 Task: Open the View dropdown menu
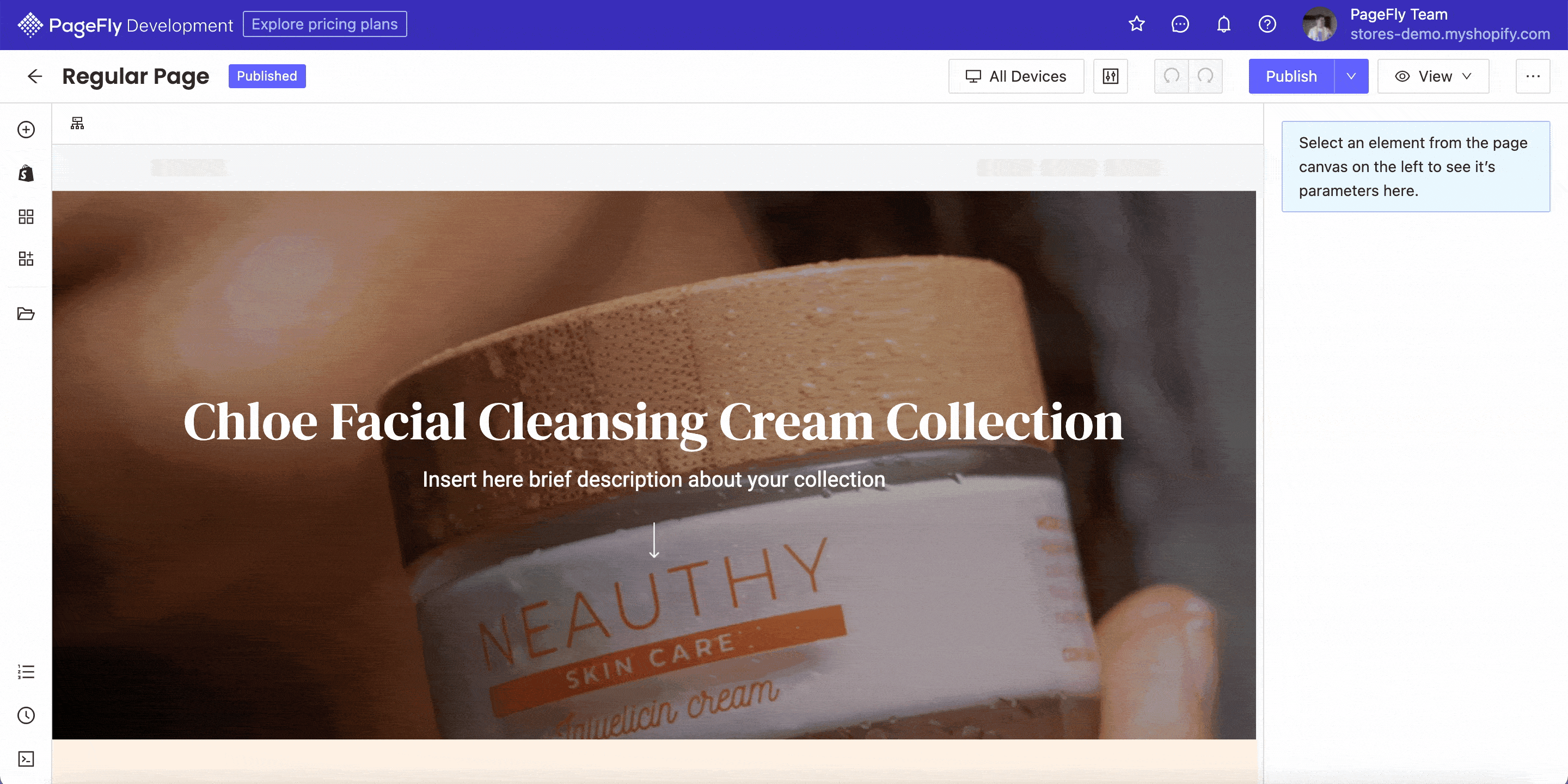tap(1433, 76)
